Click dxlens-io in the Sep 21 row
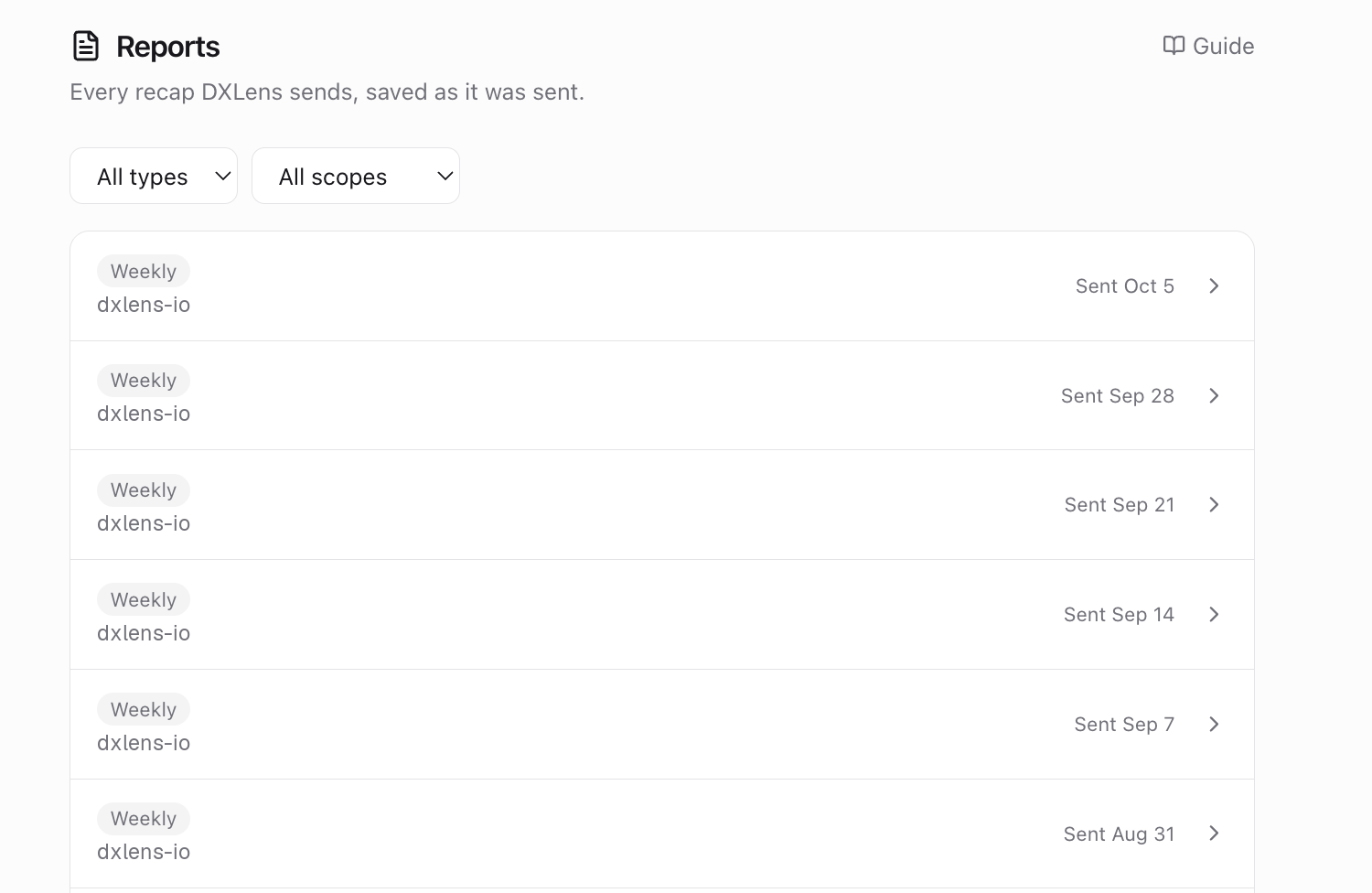This screenshot has width=1372, height=893. (x=144, y=523)
